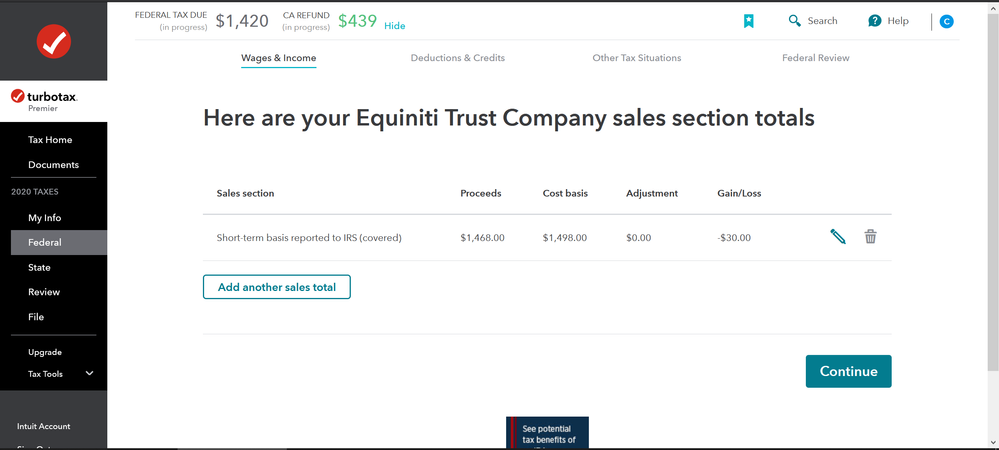This screenshot has width=999, height=450.
Task: Click the Search magnifier icon
Action: (794, 21)
